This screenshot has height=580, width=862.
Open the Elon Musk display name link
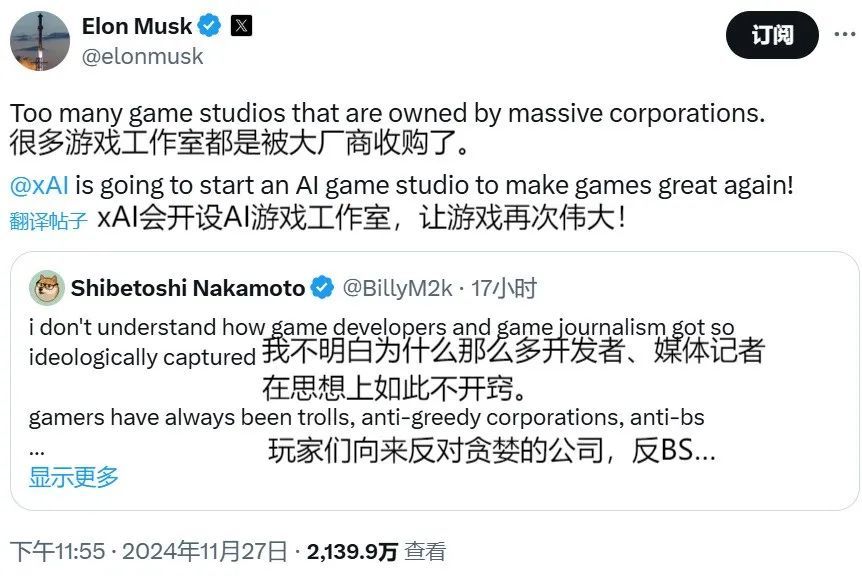138,26
